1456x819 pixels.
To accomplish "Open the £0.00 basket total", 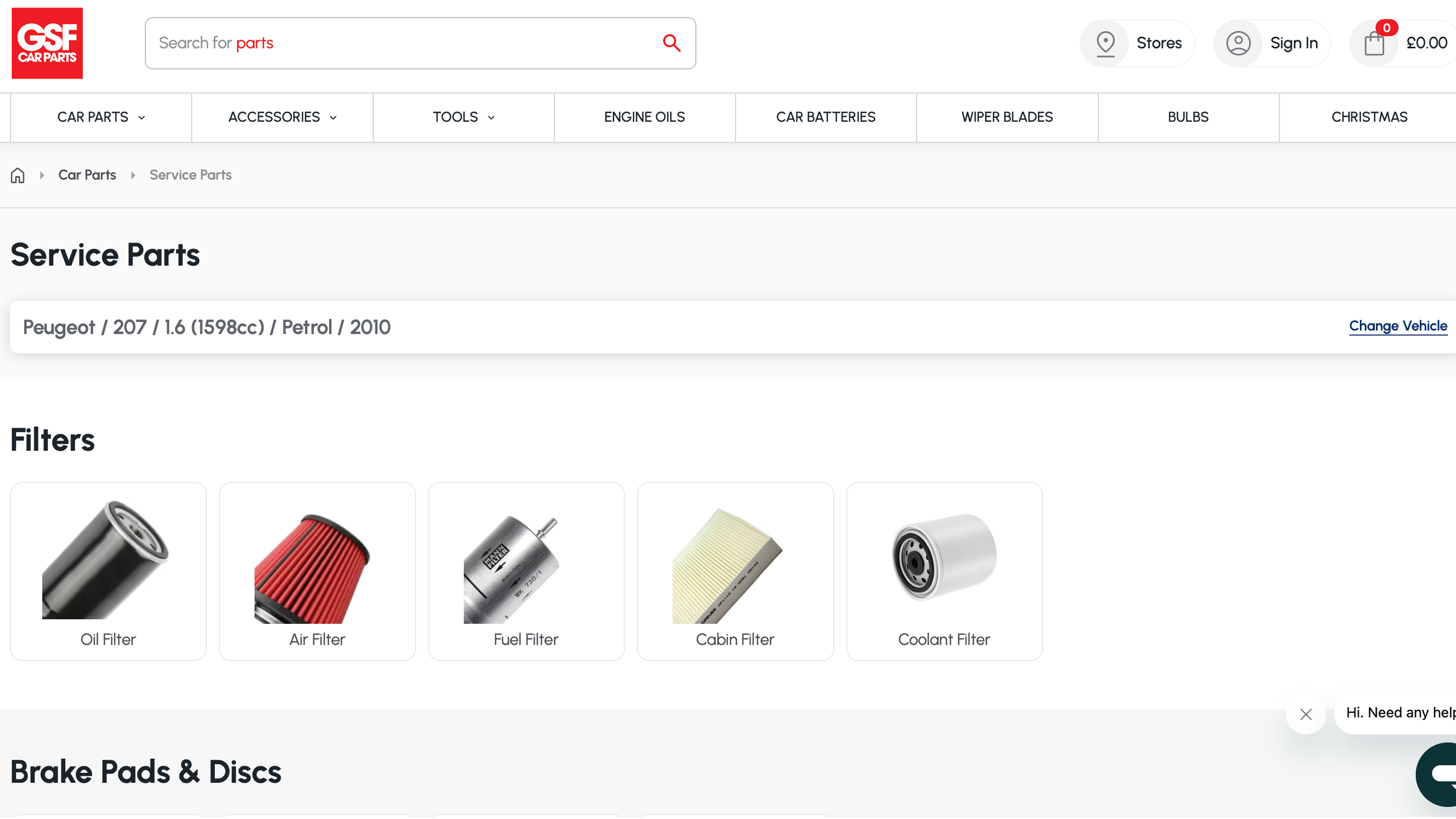I will tap(1426, 43).
